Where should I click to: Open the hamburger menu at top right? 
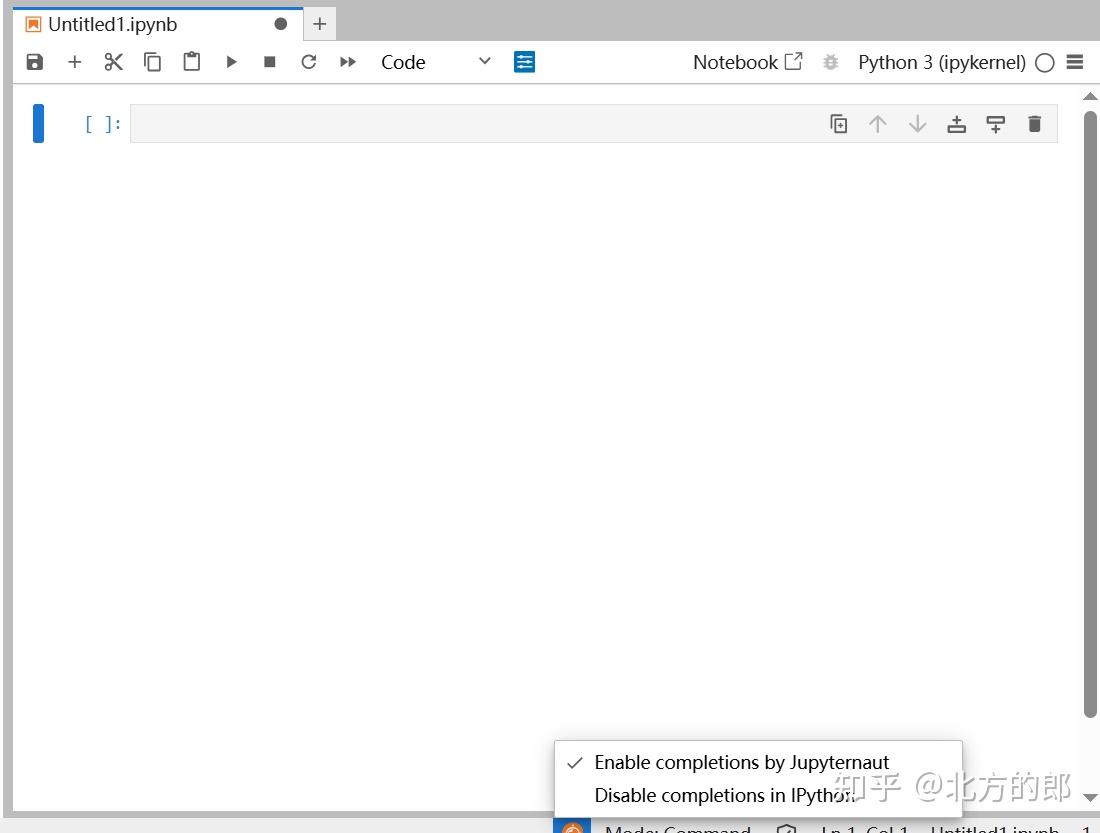1075,62
